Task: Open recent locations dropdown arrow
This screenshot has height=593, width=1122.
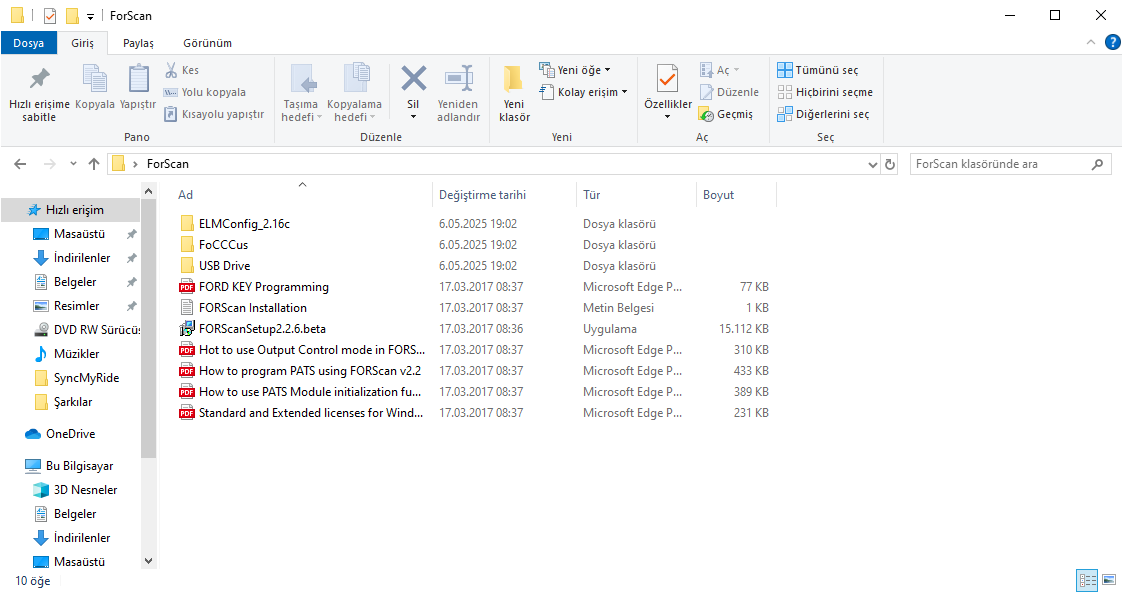Action: tap(73, 164)
